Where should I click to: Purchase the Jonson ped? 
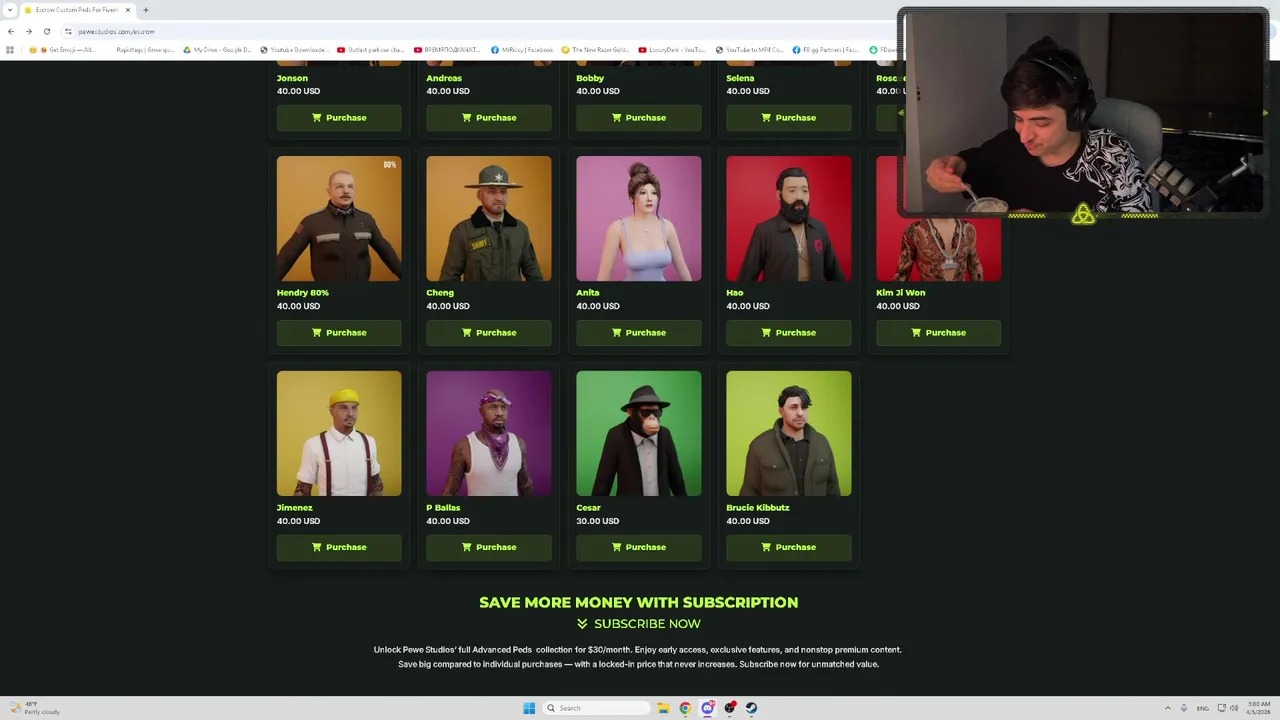[x=339, y=118]
